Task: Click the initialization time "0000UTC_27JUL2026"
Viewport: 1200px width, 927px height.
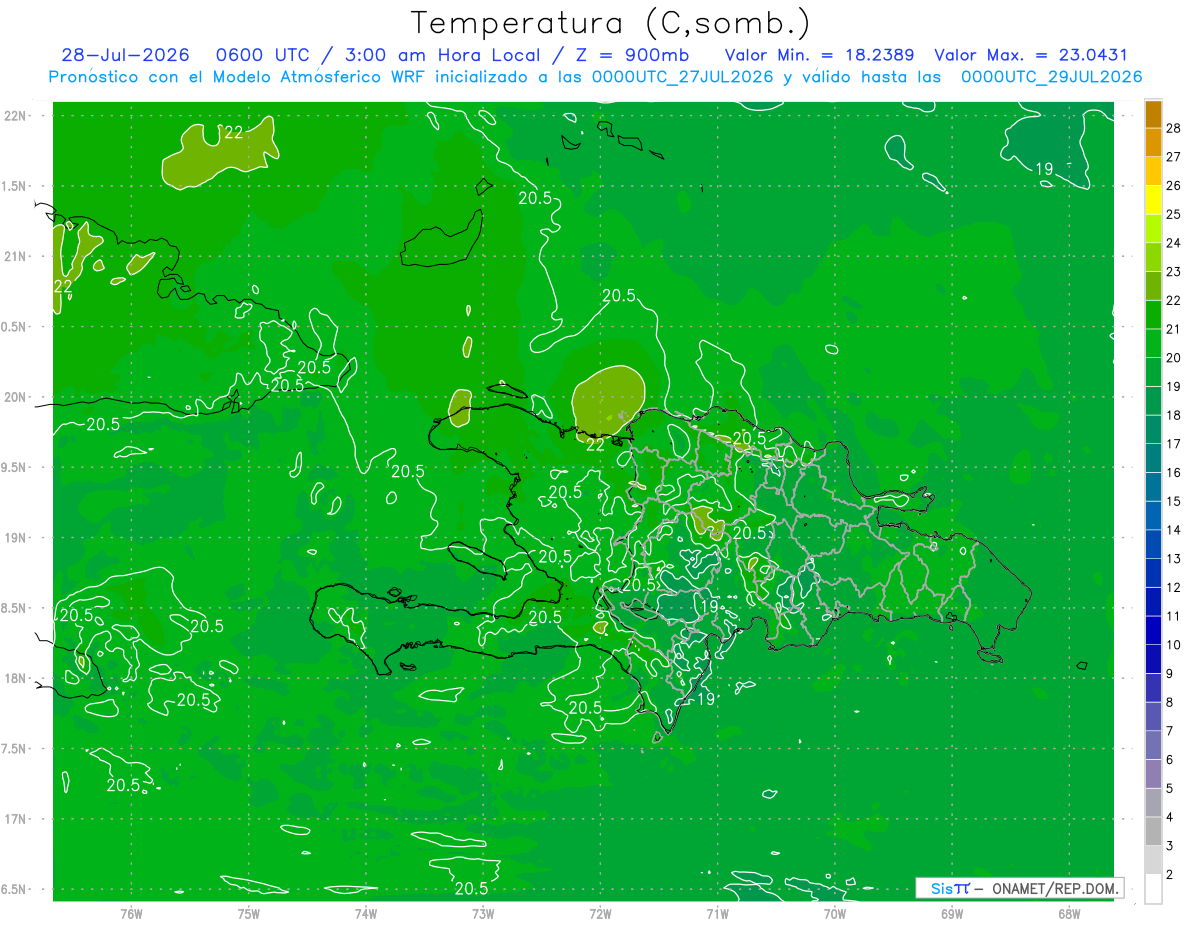Action: click(x=683, y=77)
